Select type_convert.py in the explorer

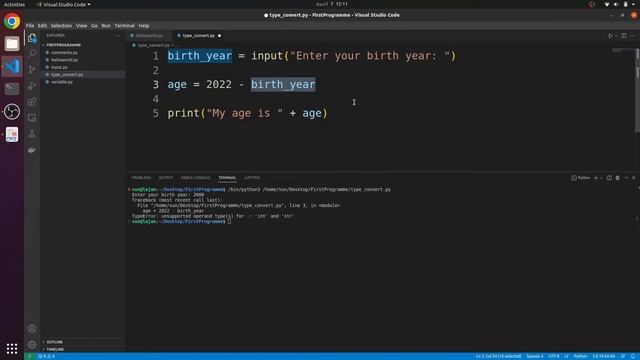(67, 75)
